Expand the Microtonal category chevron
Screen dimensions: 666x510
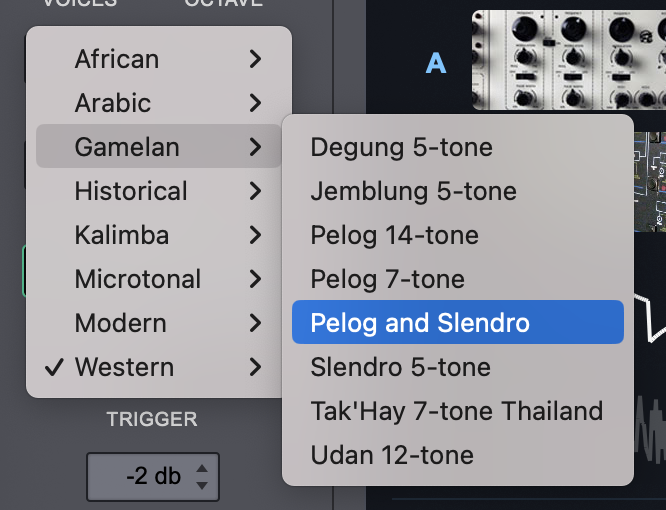click(255, 279)
